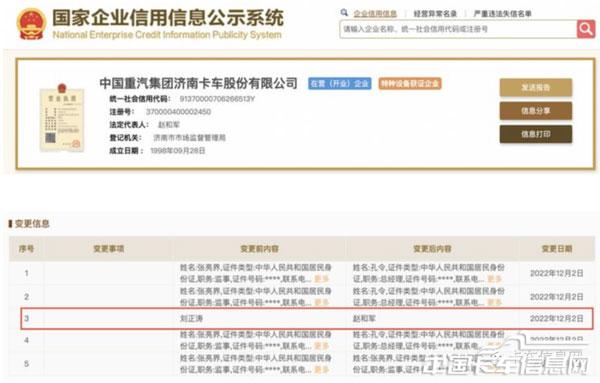Click the 在营（开业）企业 status tag
This screenshot has height=383, width=600.
(x=339, y=83)
